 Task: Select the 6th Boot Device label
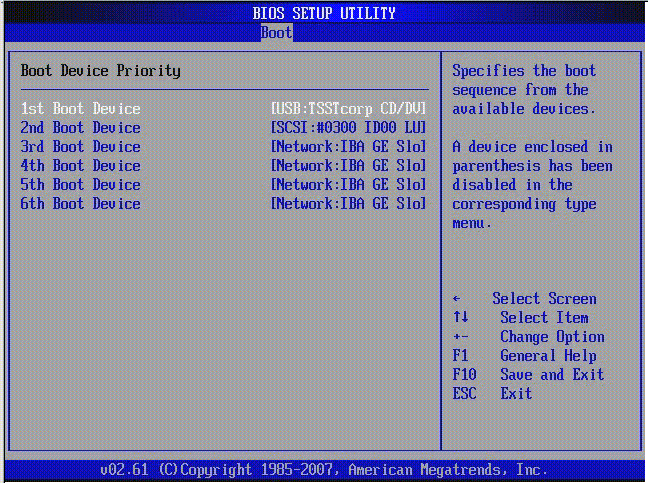pyautogui.click(x=81, y=204)
